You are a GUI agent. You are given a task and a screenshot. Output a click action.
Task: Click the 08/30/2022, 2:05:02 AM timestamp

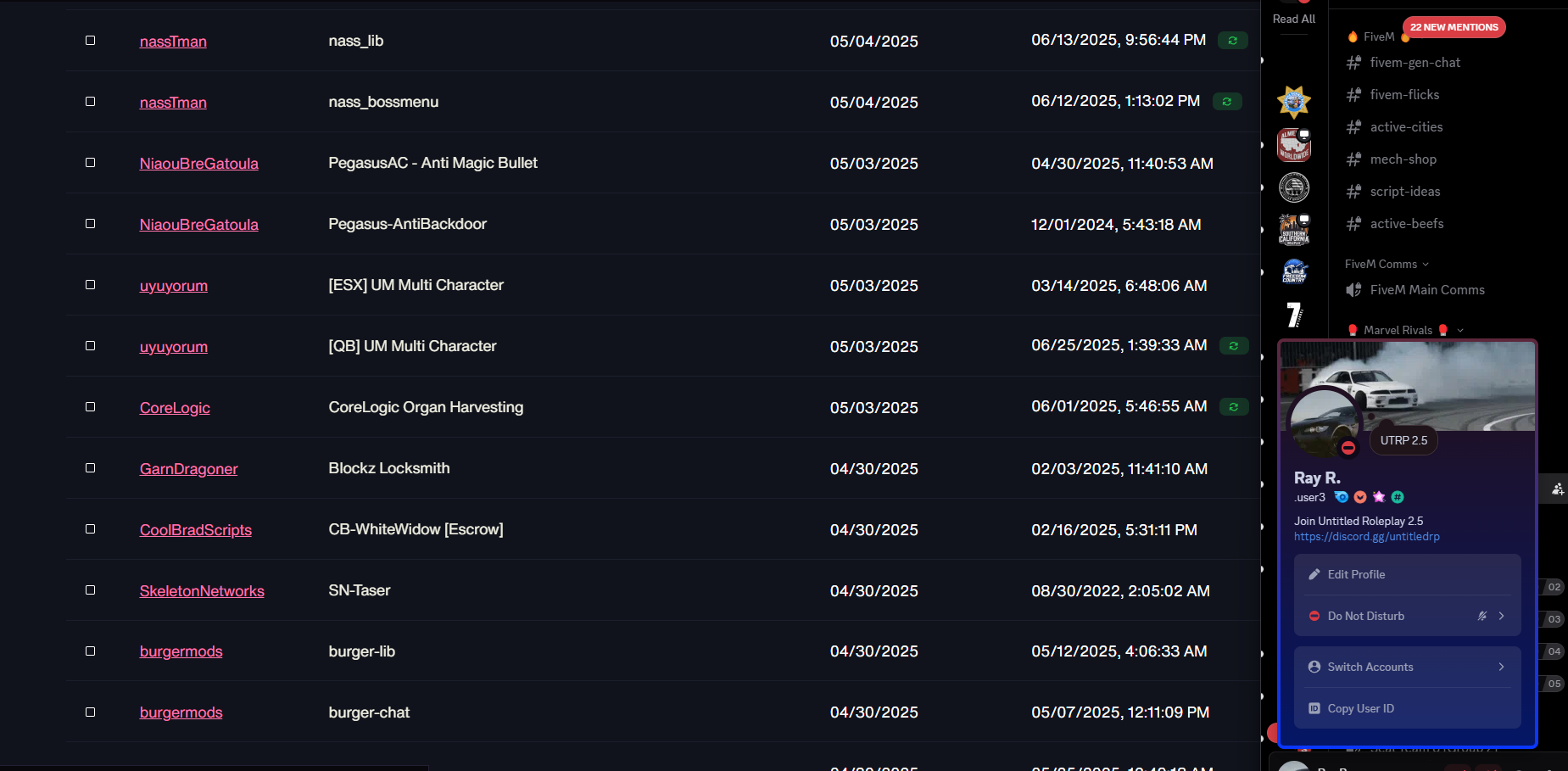(x=1120, y=591)
